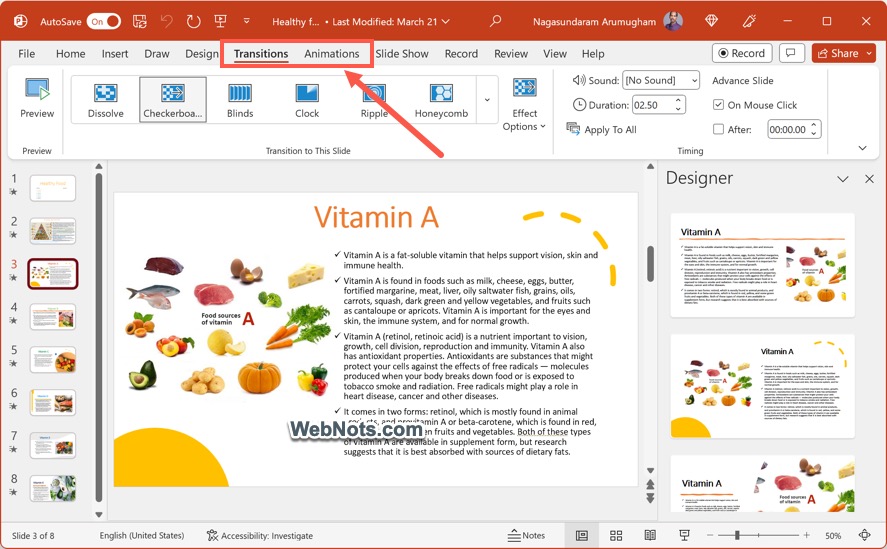Undo the last action
887x549 pixels.
pos(166,22)
